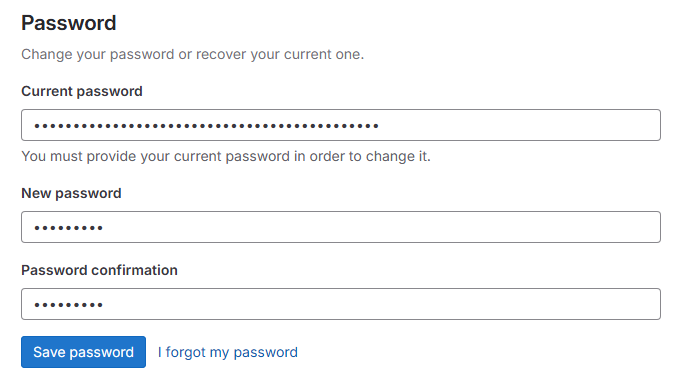Click the Password confirmation field label
Image resolution: width=685 pixels, height=392 pixels.
(x=99, y=270)
